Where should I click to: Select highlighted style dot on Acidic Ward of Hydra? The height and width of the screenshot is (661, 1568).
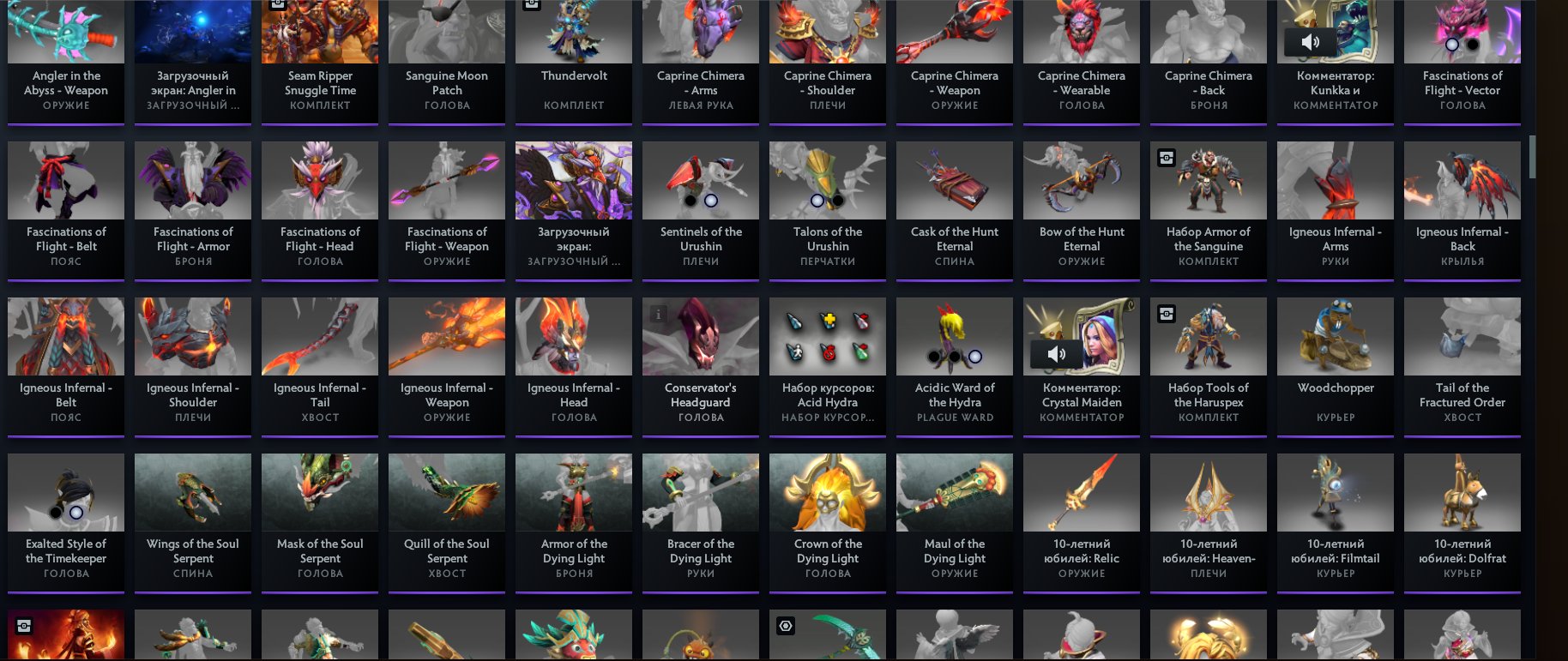click(x=975, y=357)
